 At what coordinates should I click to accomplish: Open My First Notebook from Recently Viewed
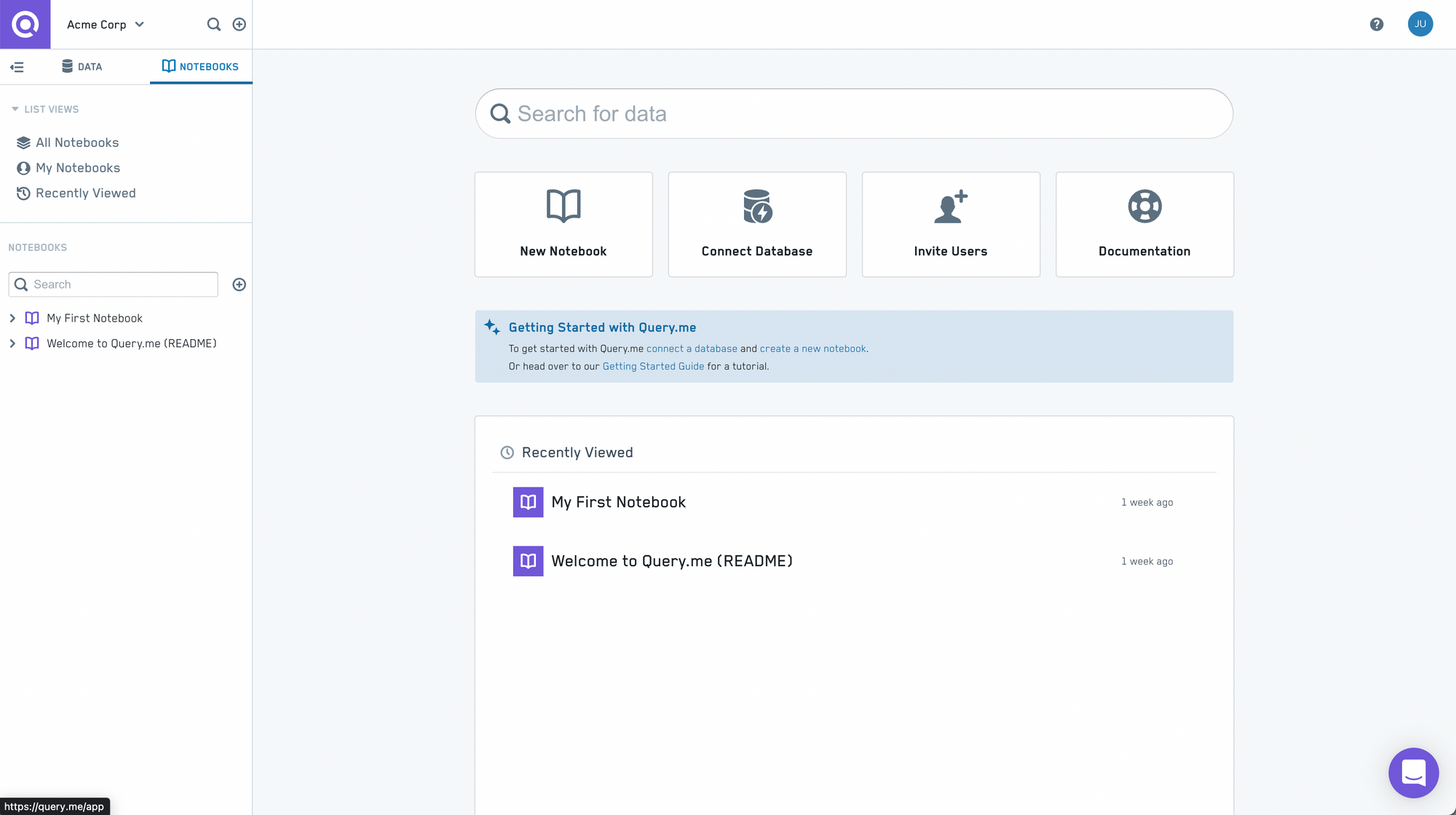pyautogui.click(x=619, y=502)
